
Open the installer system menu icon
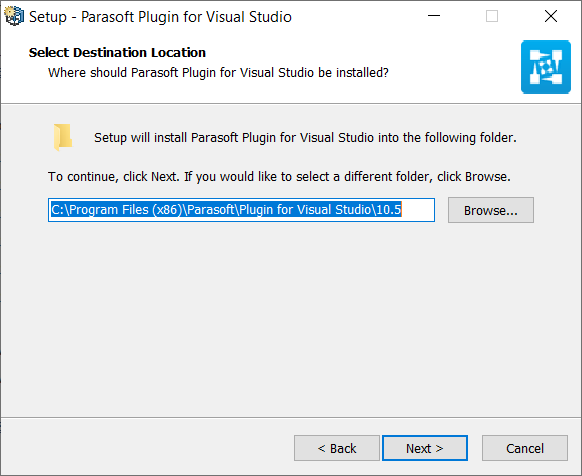click(14, 17)
